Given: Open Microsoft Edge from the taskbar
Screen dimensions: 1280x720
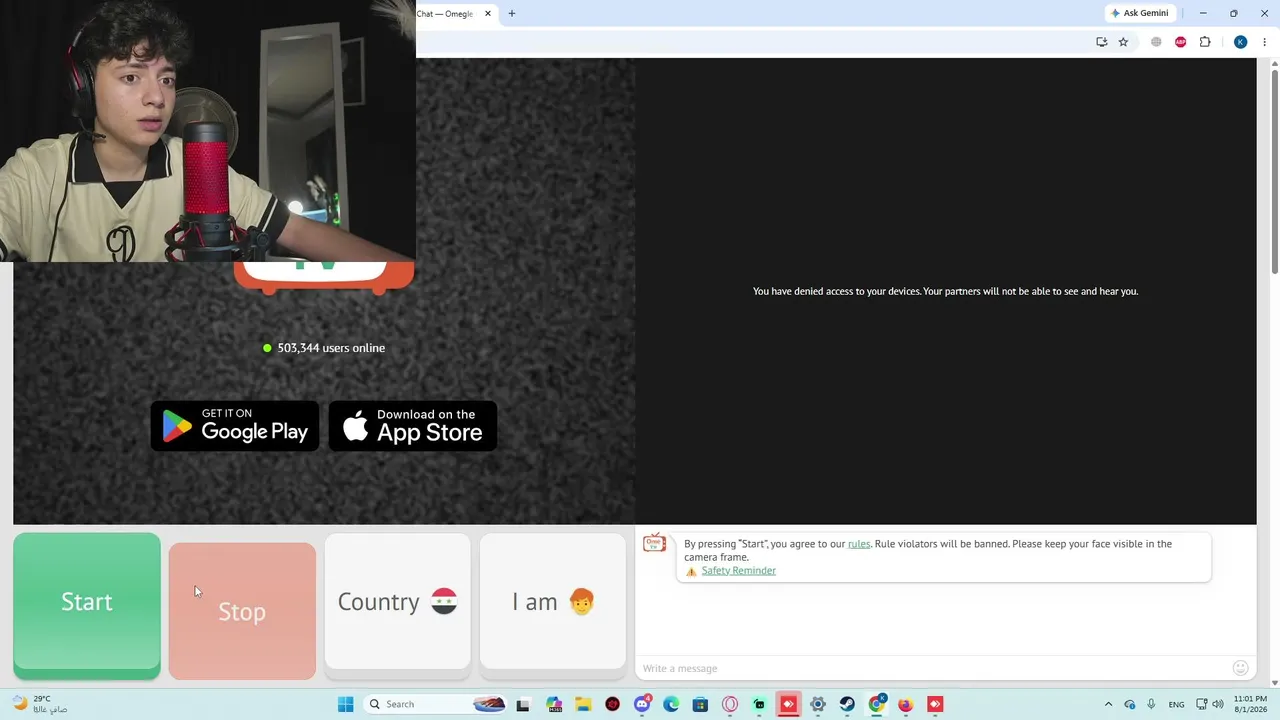Looking at the screenshot, I should pos(671,704).
